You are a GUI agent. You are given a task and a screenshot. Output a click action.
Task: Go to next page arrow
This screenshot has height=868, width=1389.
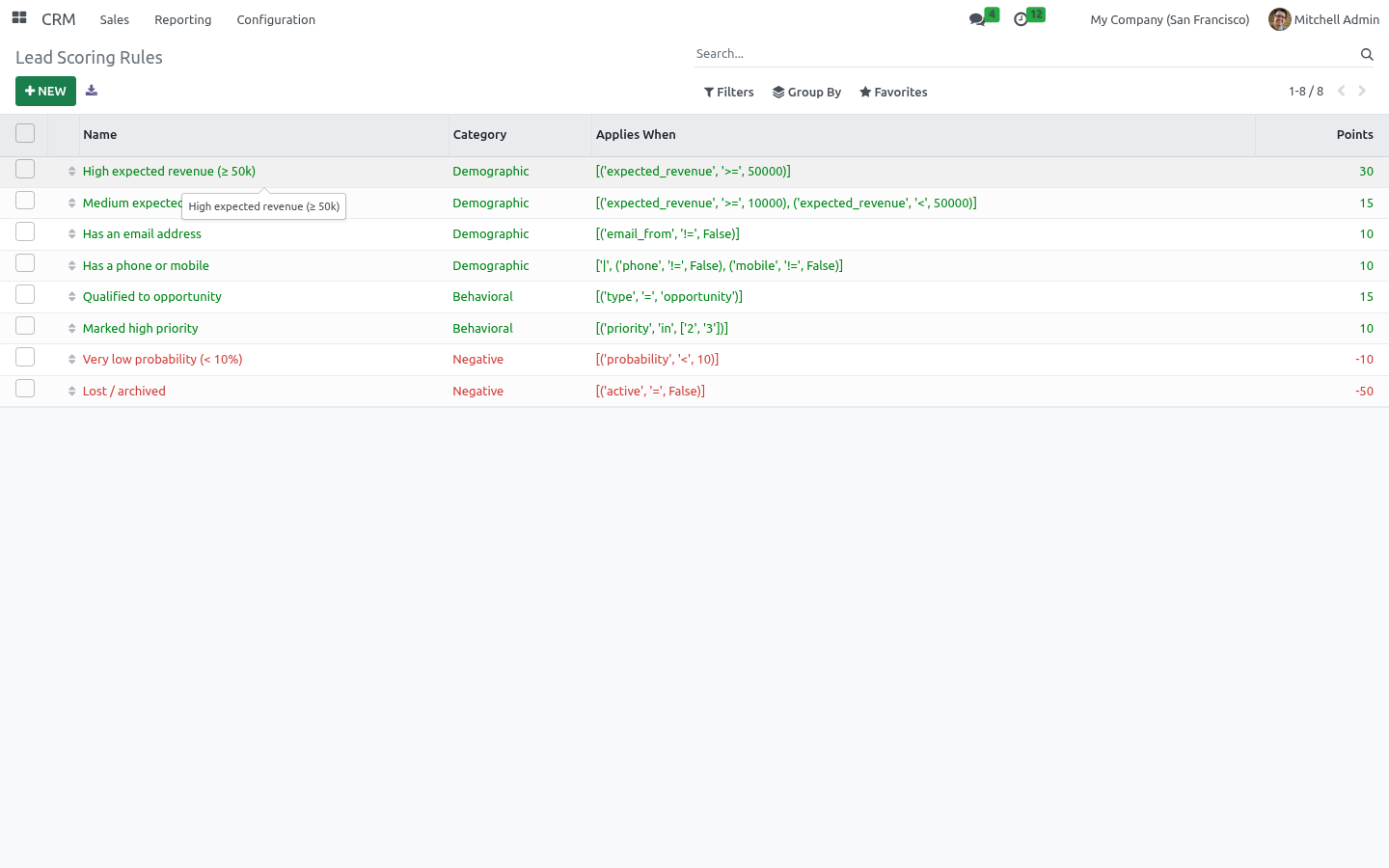point(1362,91)
